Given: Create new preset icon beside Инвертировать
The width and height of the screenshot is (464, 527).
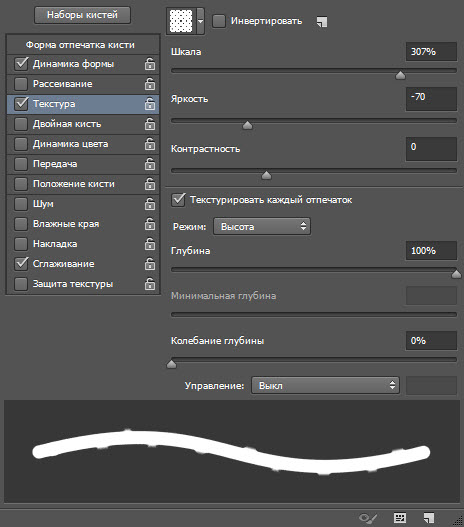Looking at the screenshot, I should coord(322,22).
